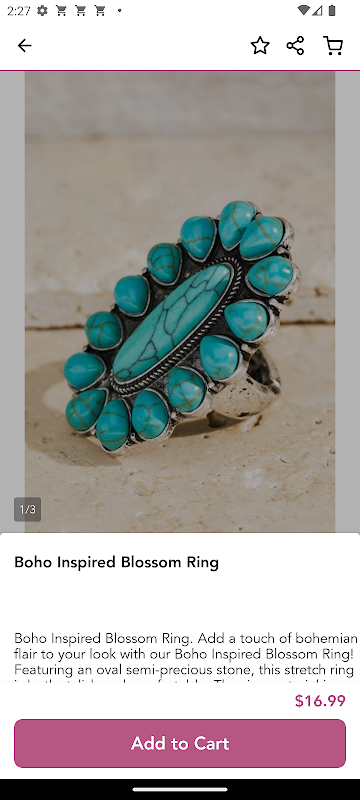Click the $16.99 price label
Viewport: 360px width, 800px height.
[x=320, y=701]
